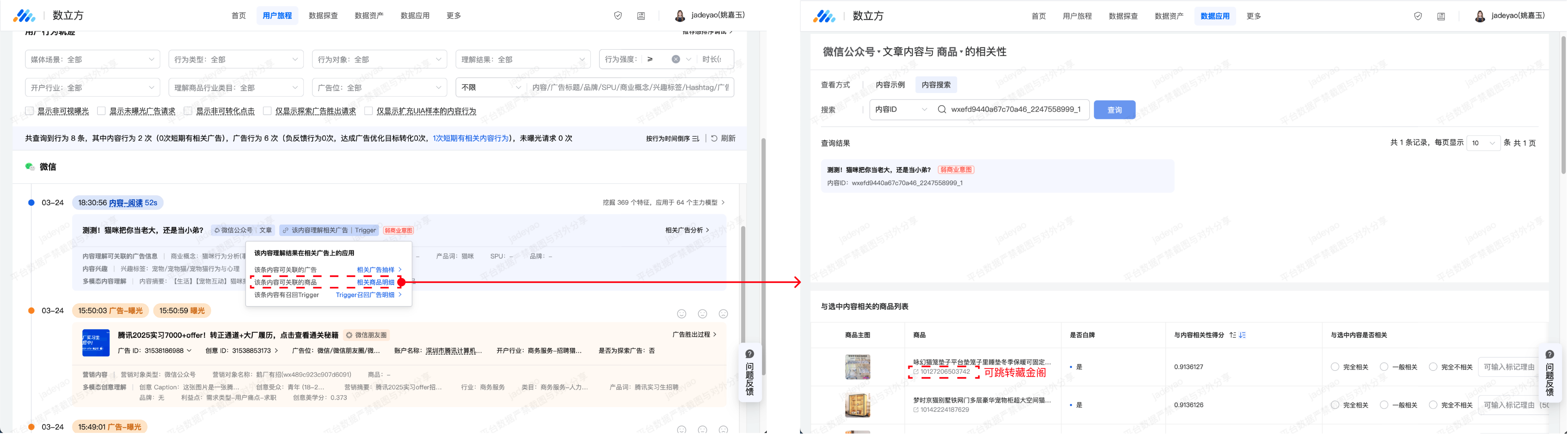Image resolution: width=1568 pixels, height=434 pixels.
Task: Click ascending sort icon for 与内容相关性得分
Action: coord(1233,335)
